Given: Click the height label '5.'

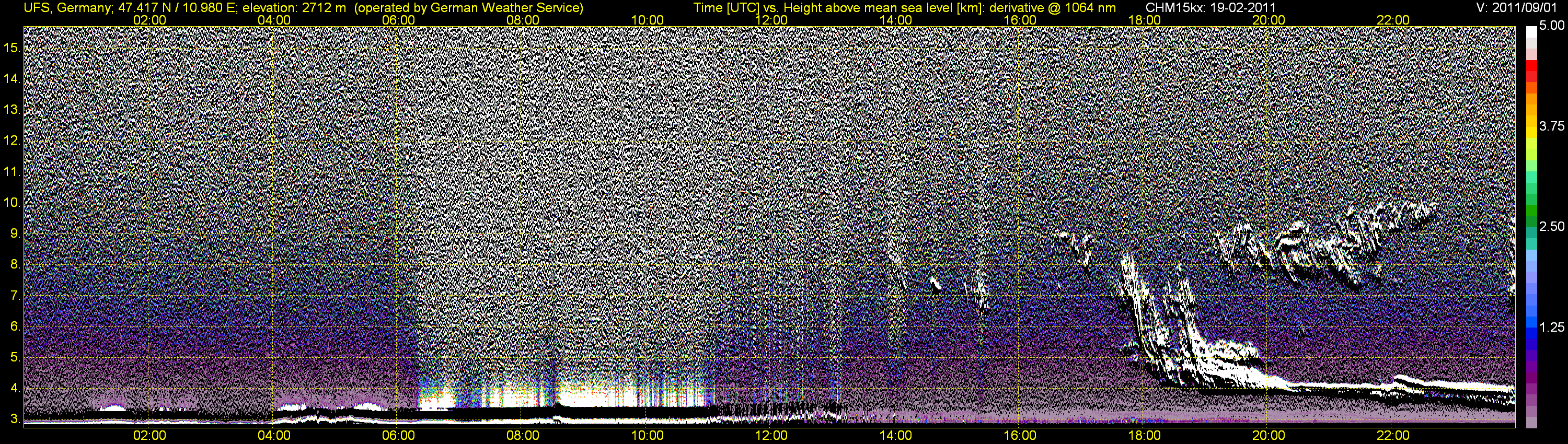Looking at the screenshot, I should [x=16, y=357].
